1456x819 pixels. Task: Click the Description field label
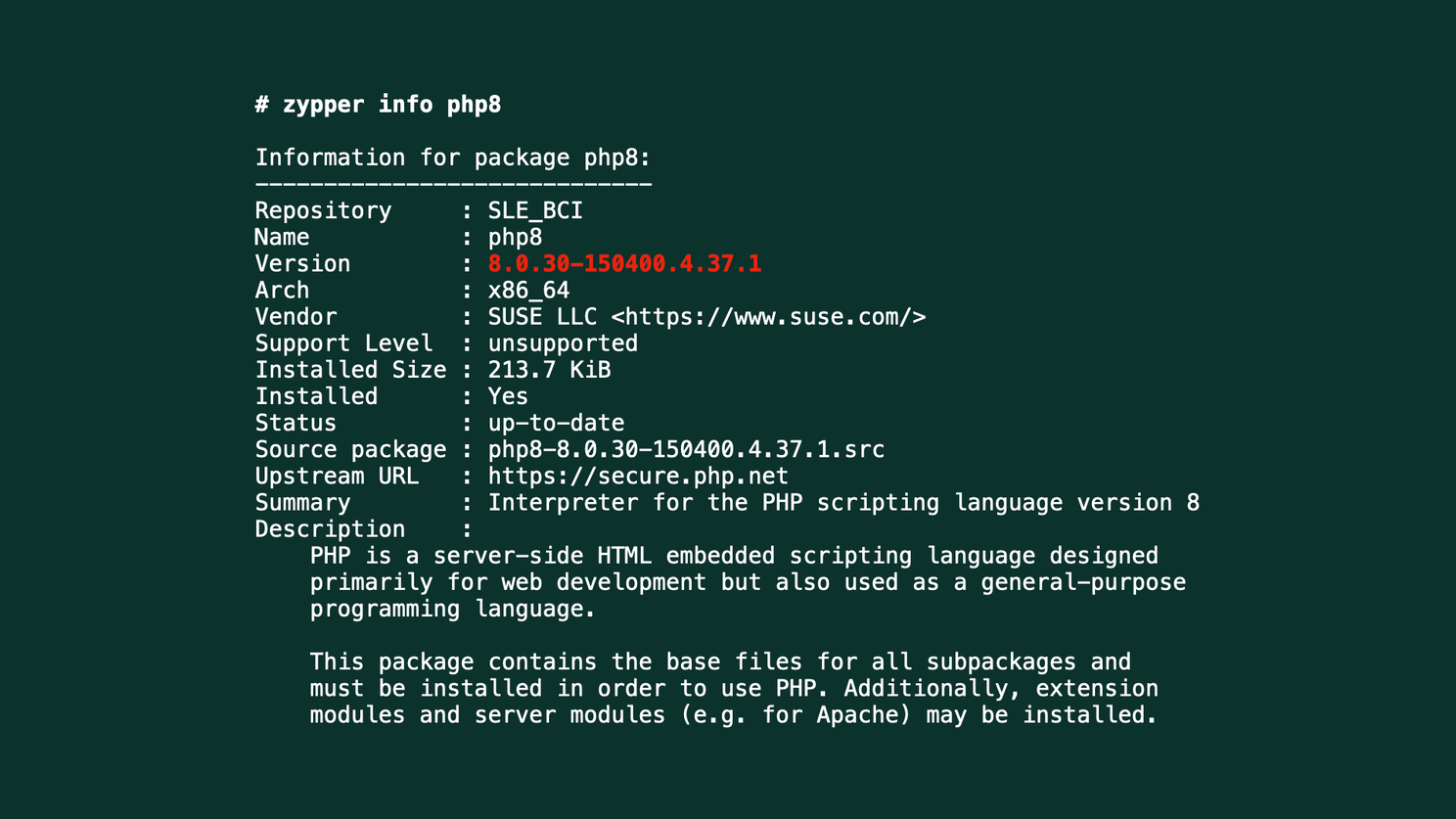(x=330, y=529)
